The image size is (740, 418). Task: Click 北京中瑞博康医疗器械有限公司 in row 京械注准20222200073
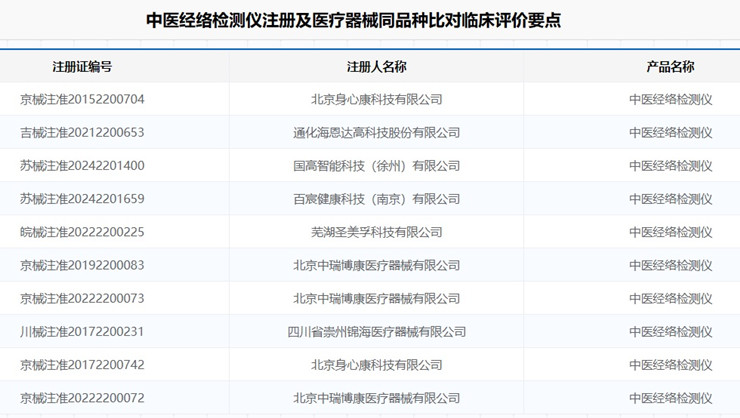point(377,298)
